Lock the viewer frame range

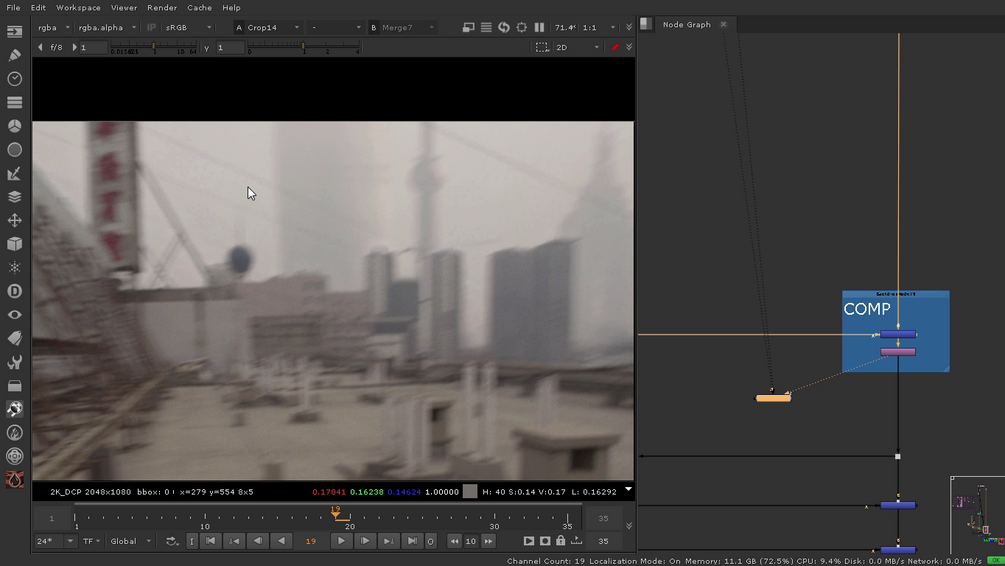pos(561,541)
